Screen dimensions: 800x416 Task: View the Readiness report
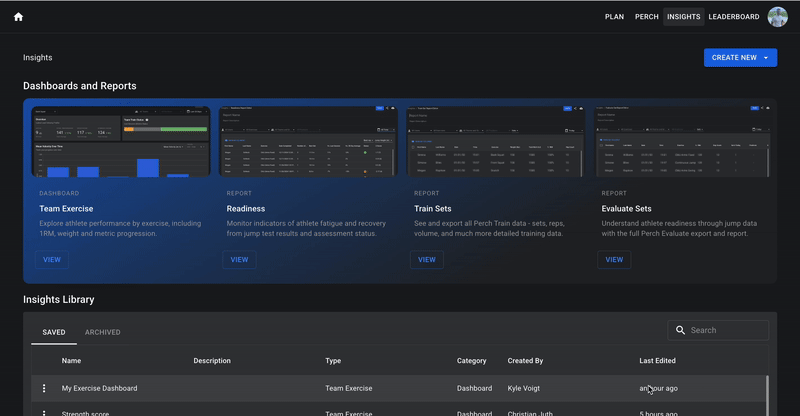(x=239, y=260)
